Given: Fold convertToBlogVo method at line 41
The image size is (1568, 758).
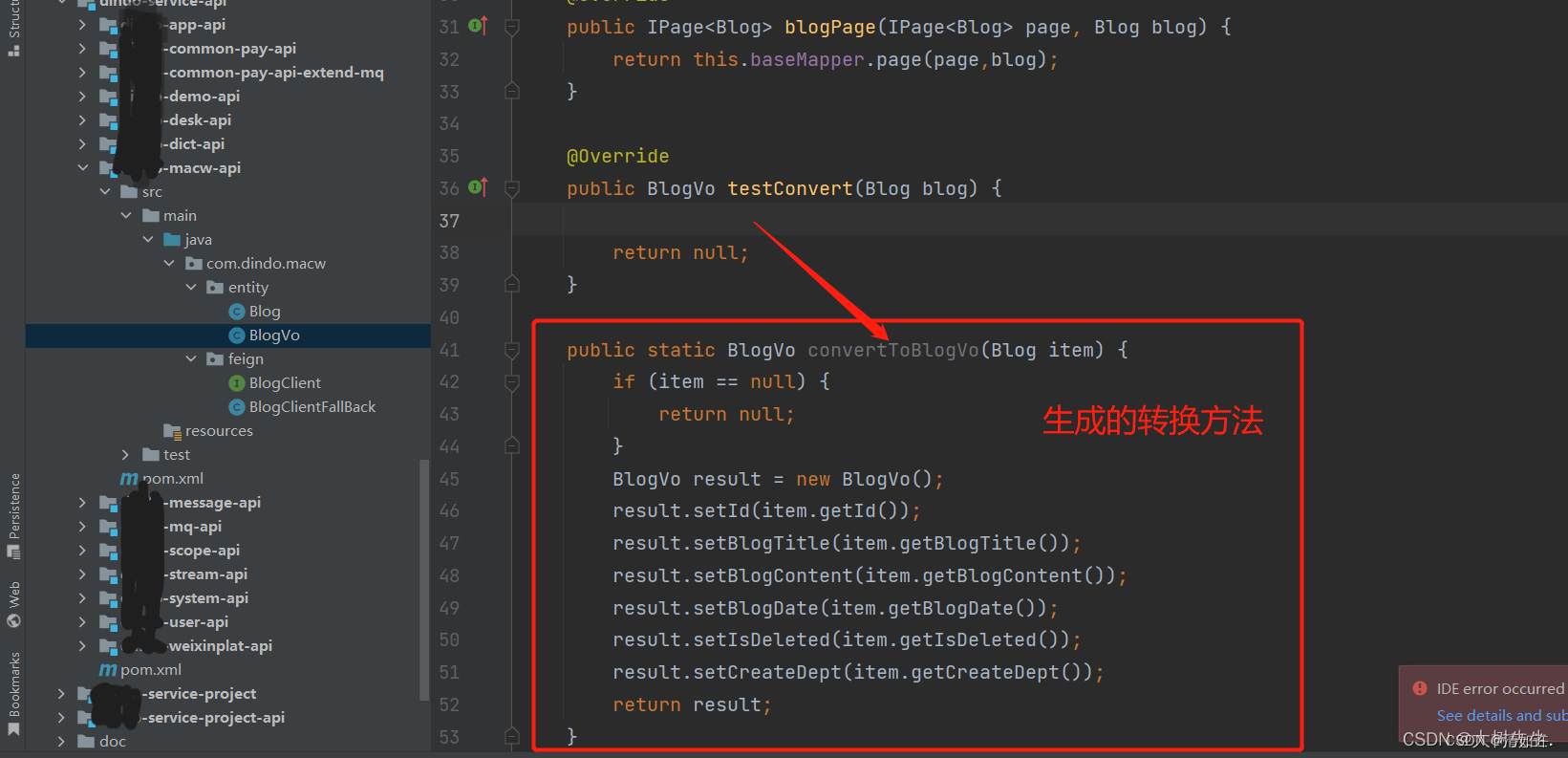Looking at the screenshot, I should (x=512, y=350).
